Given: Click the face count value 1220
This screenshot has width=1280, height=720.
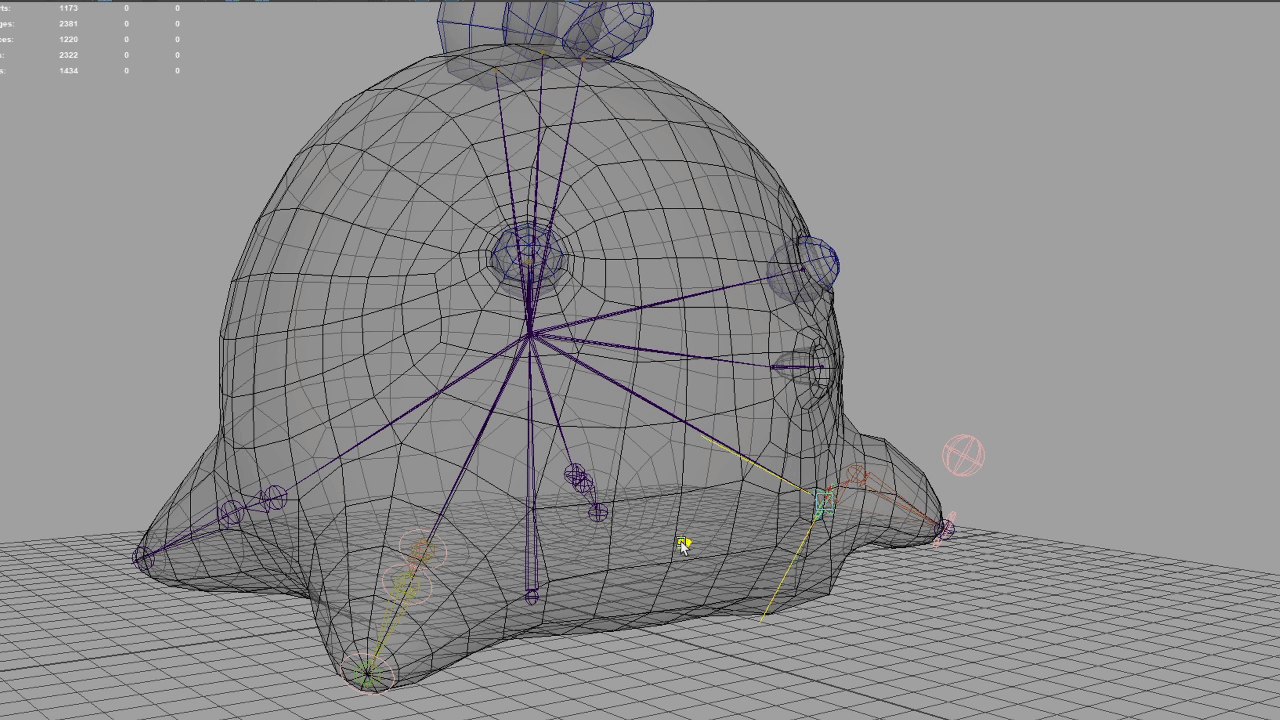Looking at the screenshot, I should pyautogui.click(x=68, y=39).
